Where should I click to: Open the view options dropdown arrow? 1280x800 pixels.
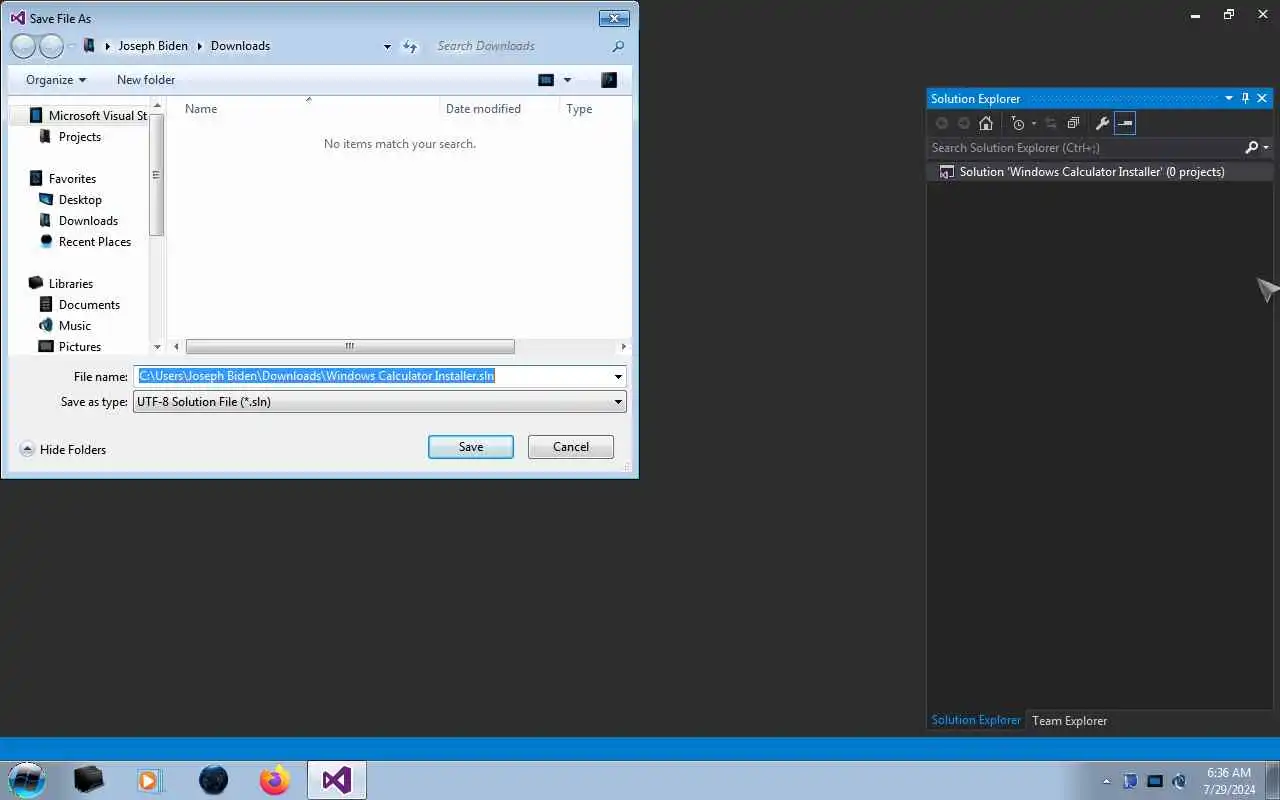(568, 80)
